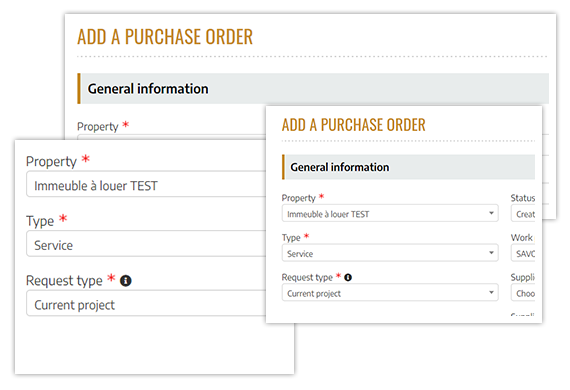Click the Property label in back panel
Screen dimensions: 570x390
pos(97,126)
